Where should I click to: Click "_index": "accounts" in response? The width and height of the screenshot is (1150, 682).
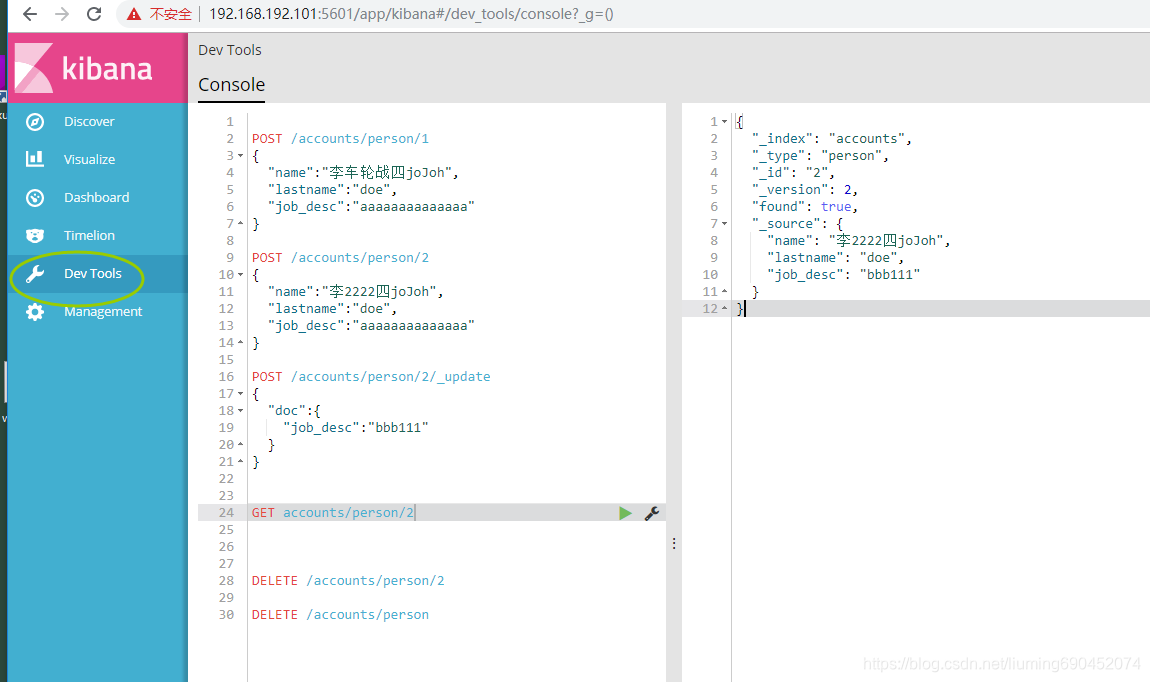click(x=832, y=139)
